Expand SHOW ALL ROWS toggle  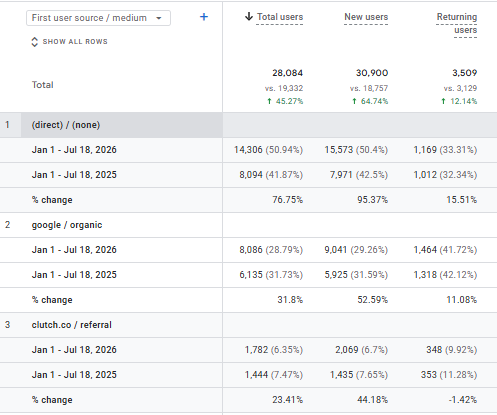tap(70, 42)
